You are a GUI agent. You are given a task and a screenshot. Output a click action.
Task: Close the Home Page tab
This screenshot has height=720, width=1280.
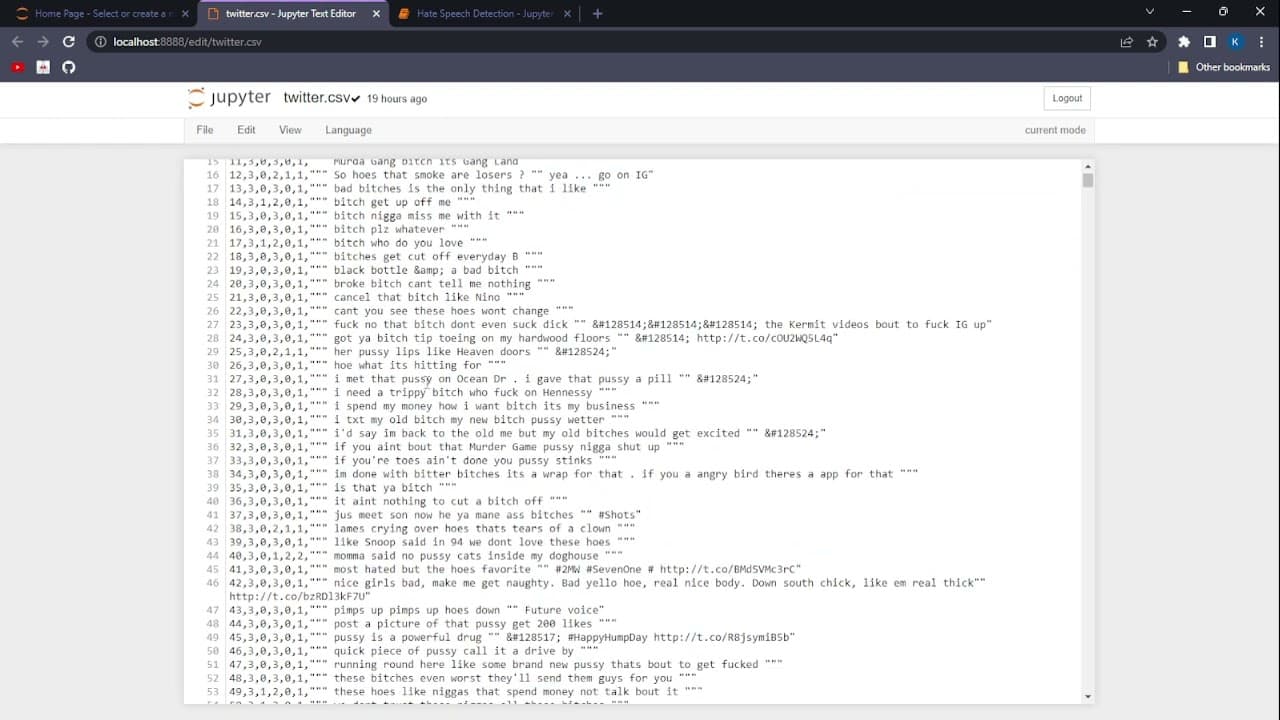[184, 14]
